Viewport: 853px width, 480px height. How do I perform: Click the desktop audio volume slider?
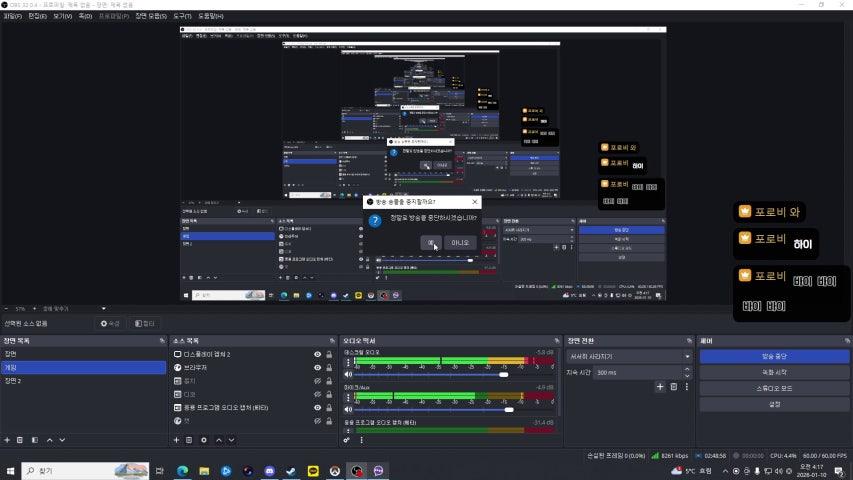pos(430,375)
